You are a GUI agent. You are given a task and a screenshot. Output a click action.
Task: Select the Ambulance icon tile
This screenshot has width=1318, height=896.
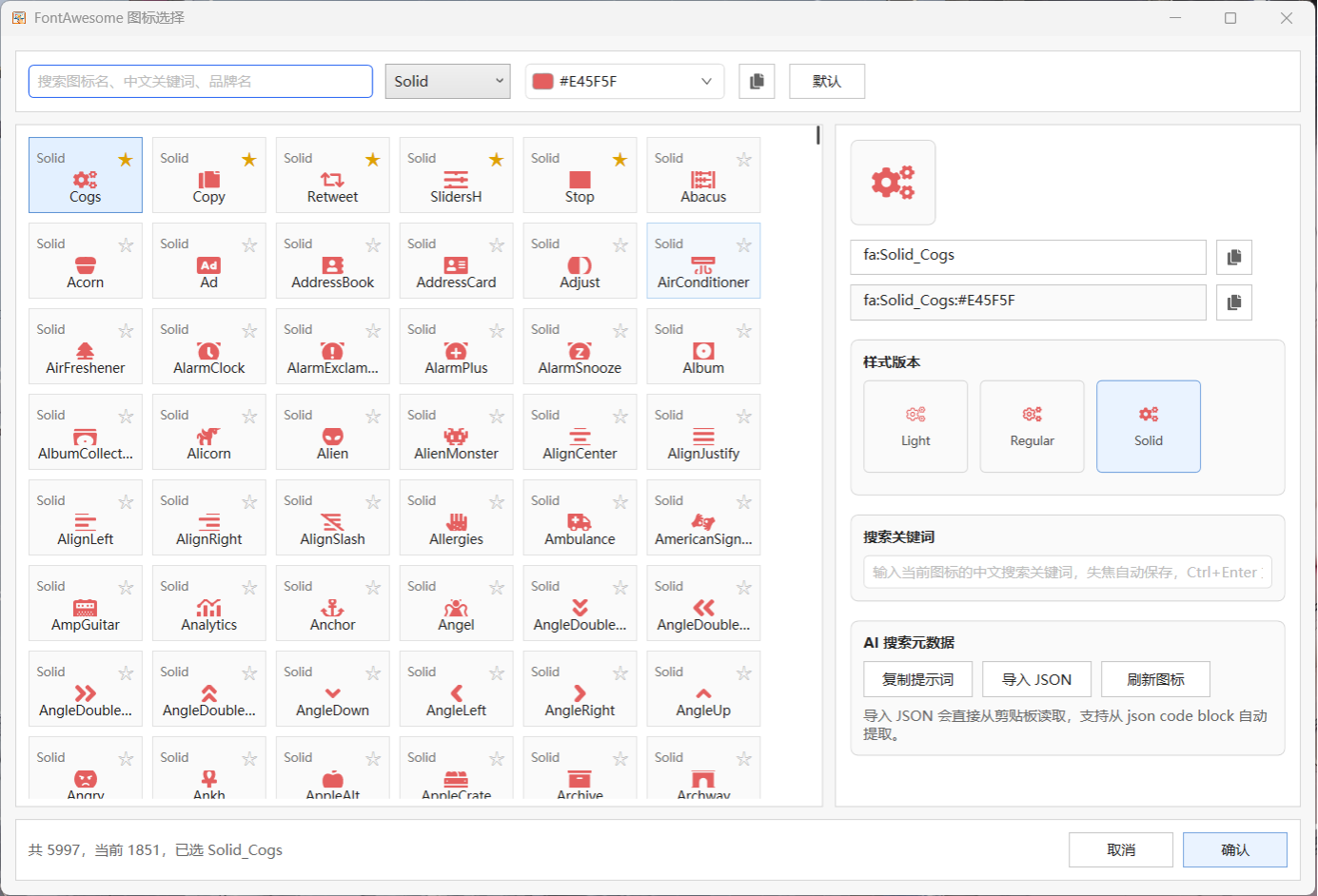tap(580, 517)
